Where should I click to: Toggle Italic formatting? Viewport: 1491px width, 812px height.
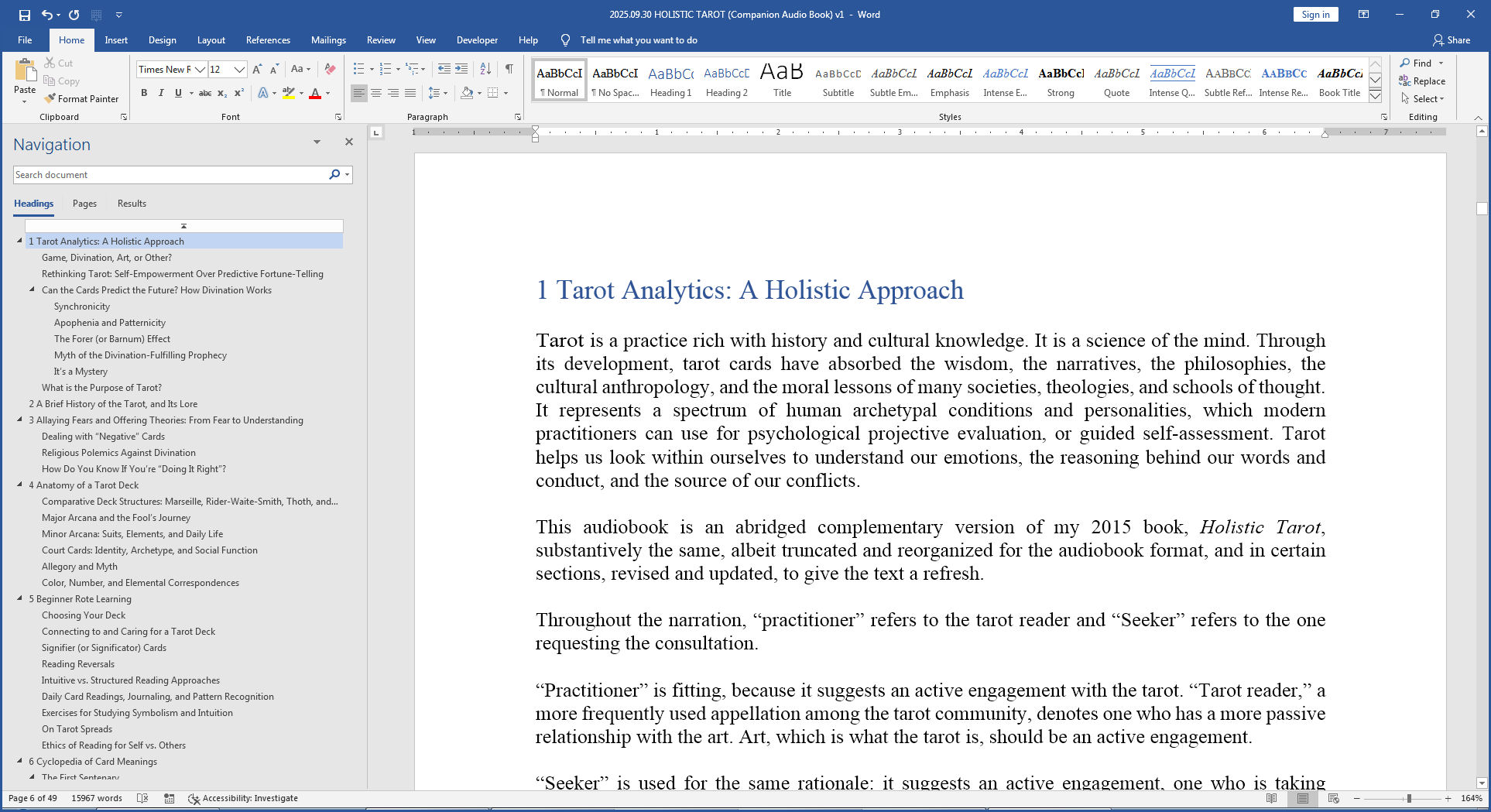pyautogui.click(x=161, y=93)
